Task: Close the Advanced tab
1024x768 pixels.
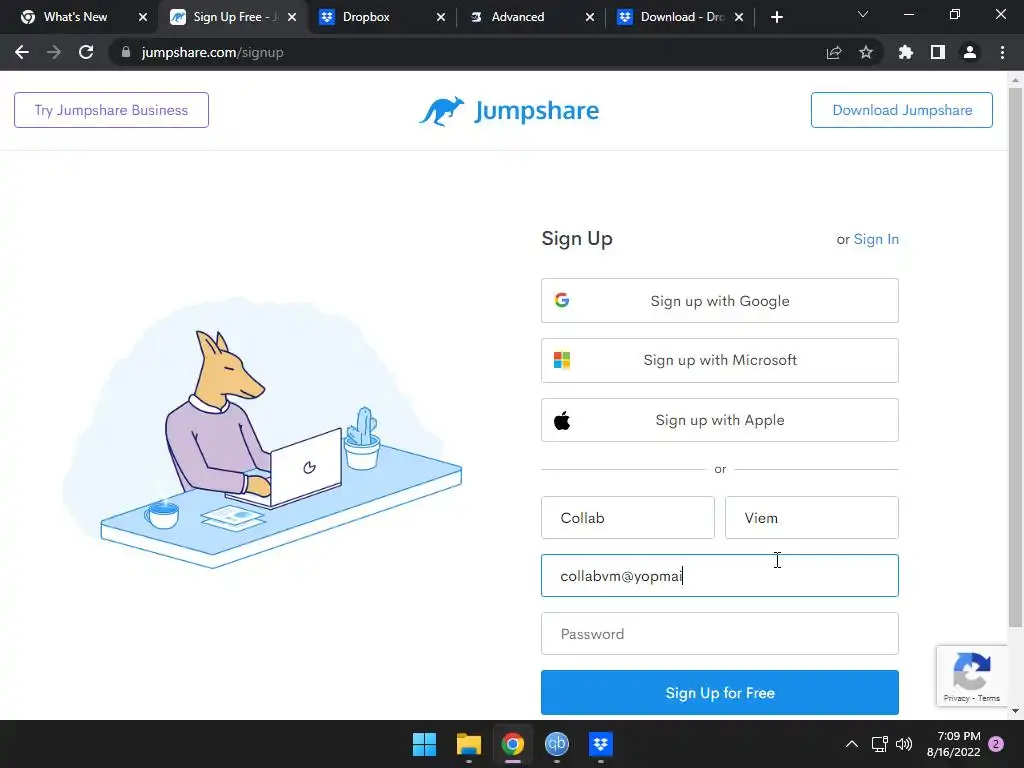Action: [x=590, y=17]
